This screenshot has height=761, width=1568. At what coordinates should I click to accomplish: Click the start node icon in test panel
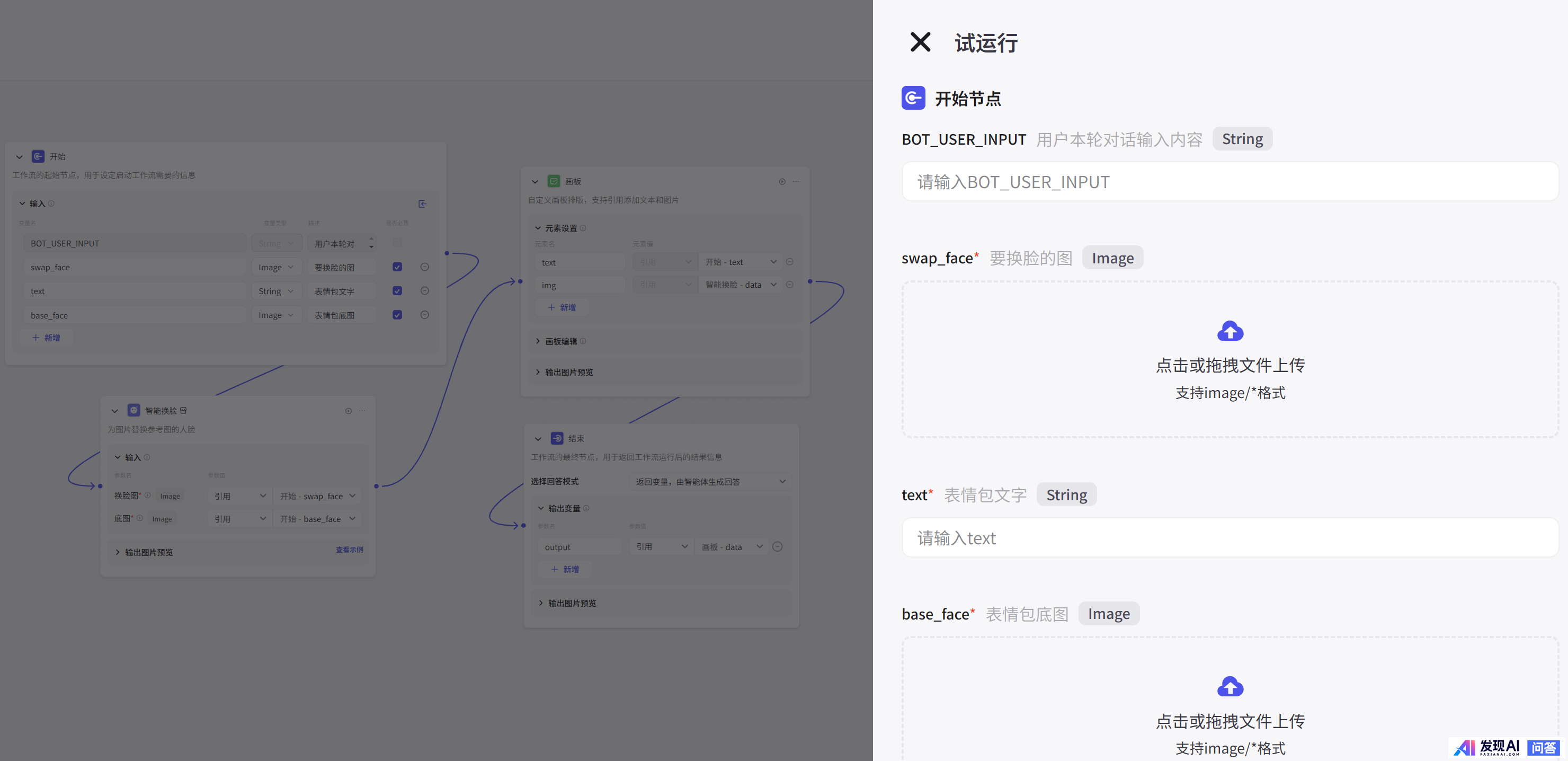tap(912, 98)
